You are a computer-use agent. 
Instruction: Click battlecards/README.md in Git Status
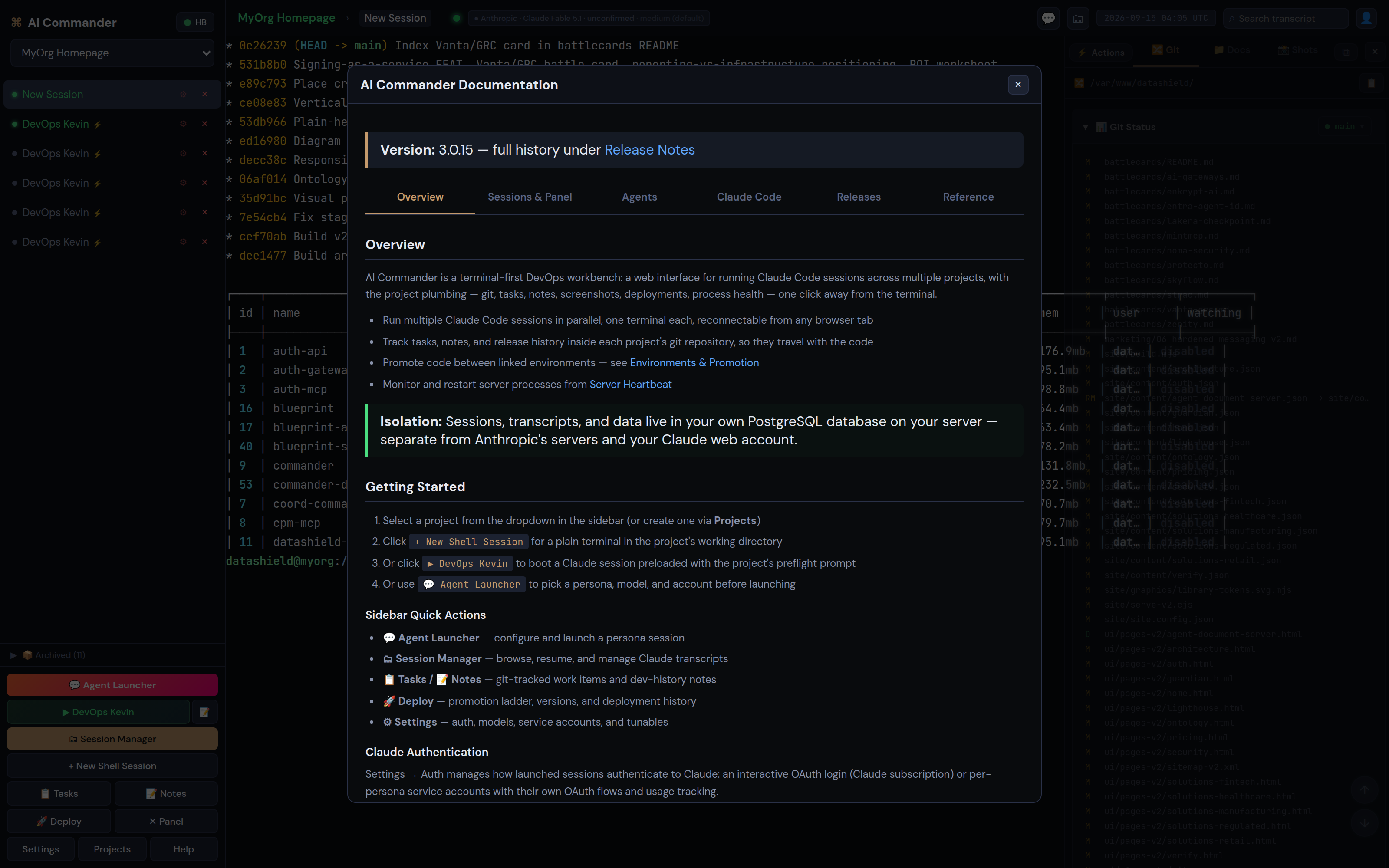(1158, 162)
